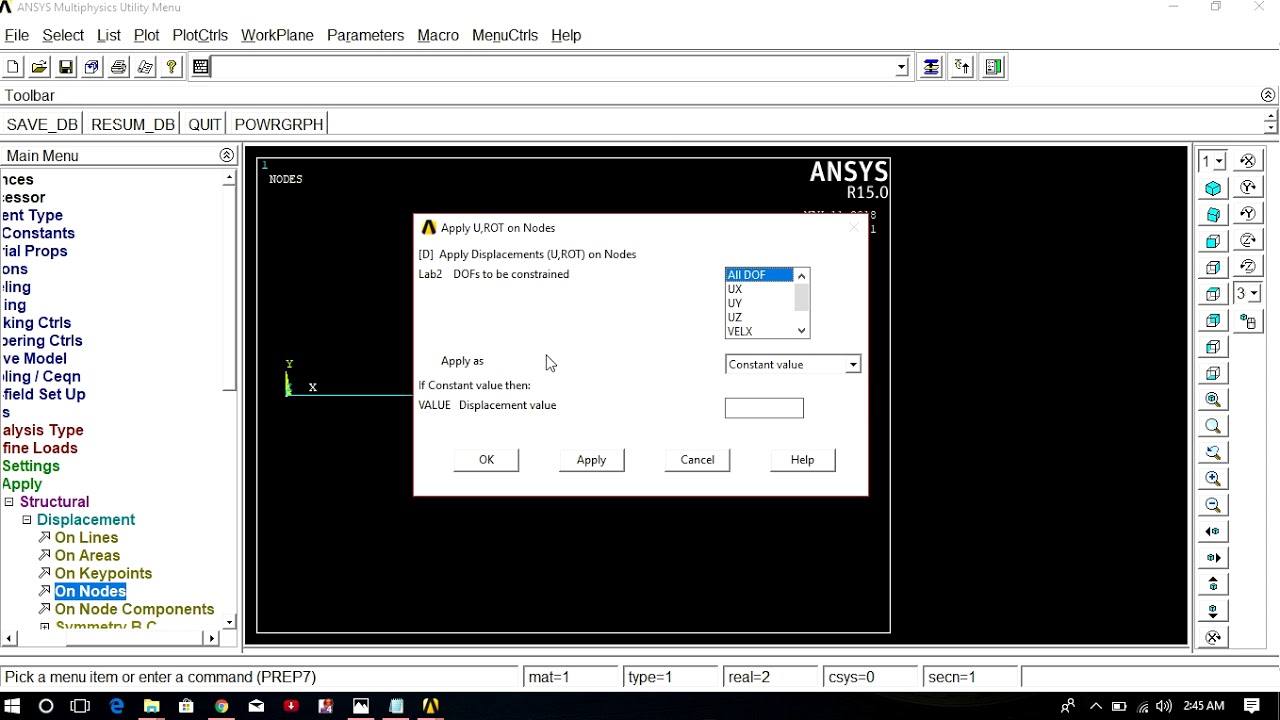Click the Pan Model Up icon
Viewport: 1280px width, 720px height.
coord(1213,585)
